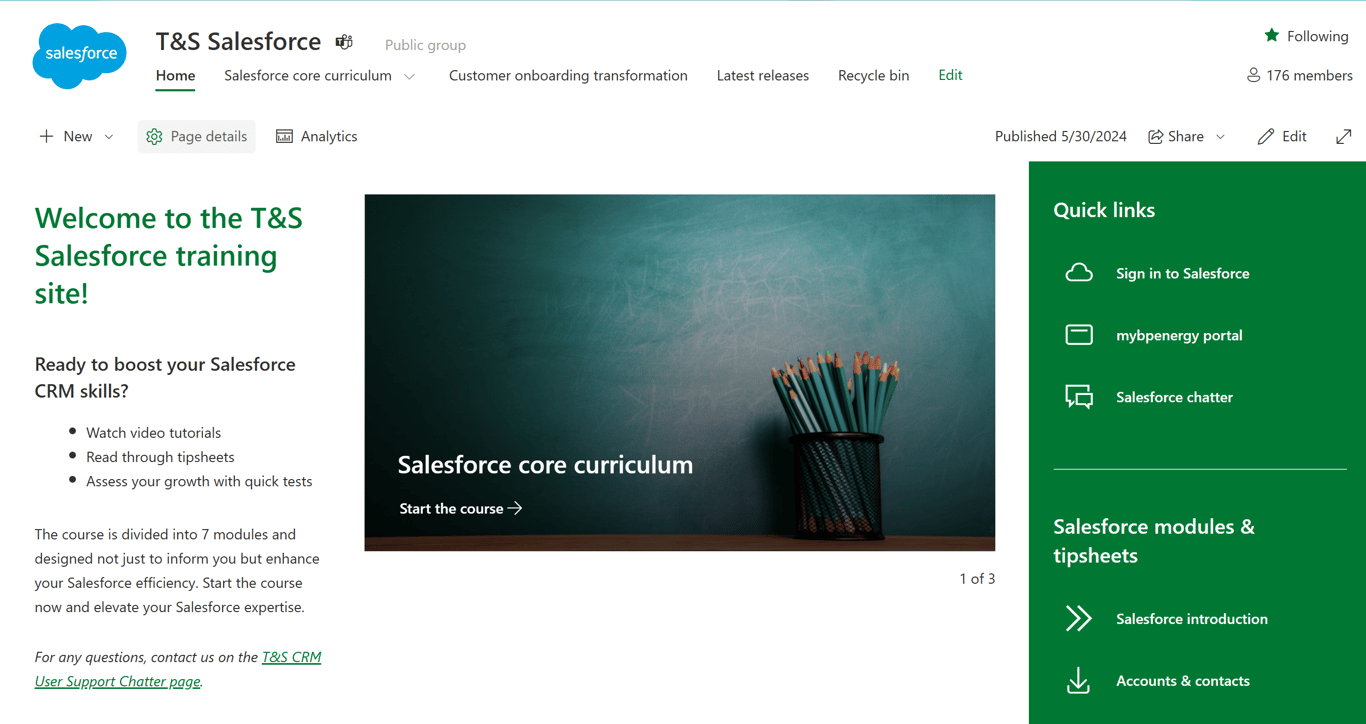
Task: Click the 1 of 3 slide counter
Action: [x=977, y=578]
